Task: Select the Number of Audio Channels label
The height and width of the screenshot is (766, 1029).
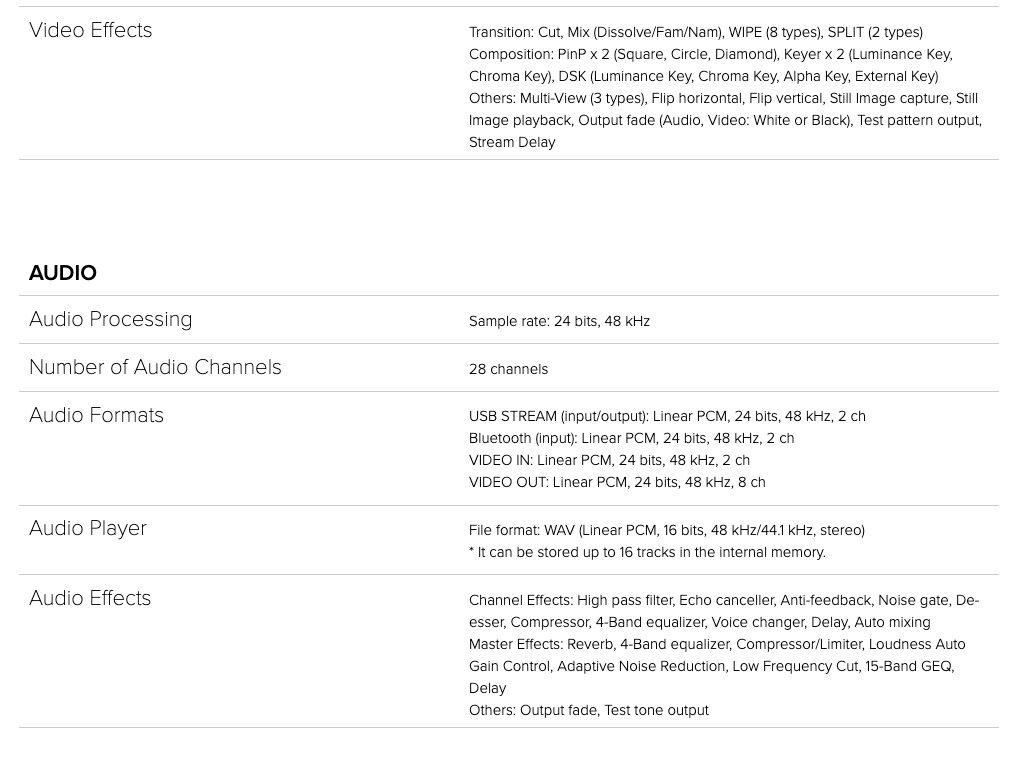Action: coord(156,367)
